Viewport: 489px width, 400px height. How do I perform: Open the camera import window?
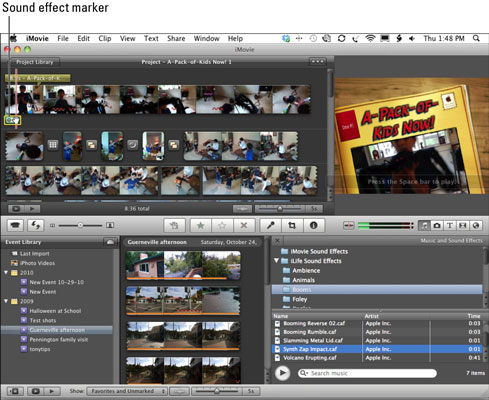coord(15,225)
